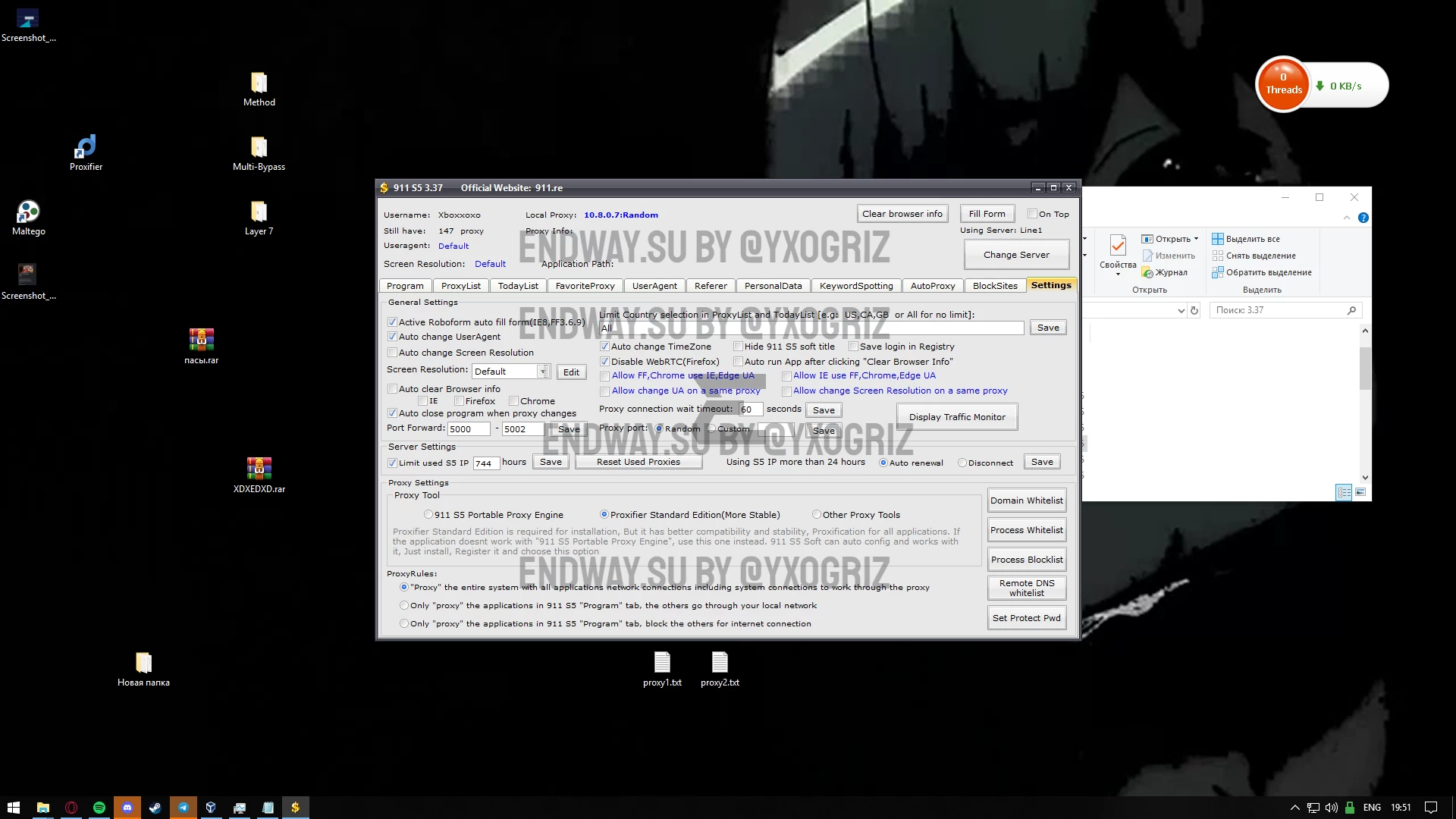Click the Explorer vertical scrollbar thumb

click(1365, 368)
